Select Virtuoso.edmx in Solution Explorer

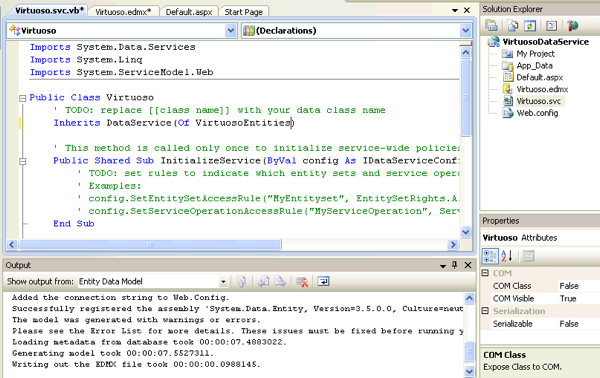tap(542, 89)
